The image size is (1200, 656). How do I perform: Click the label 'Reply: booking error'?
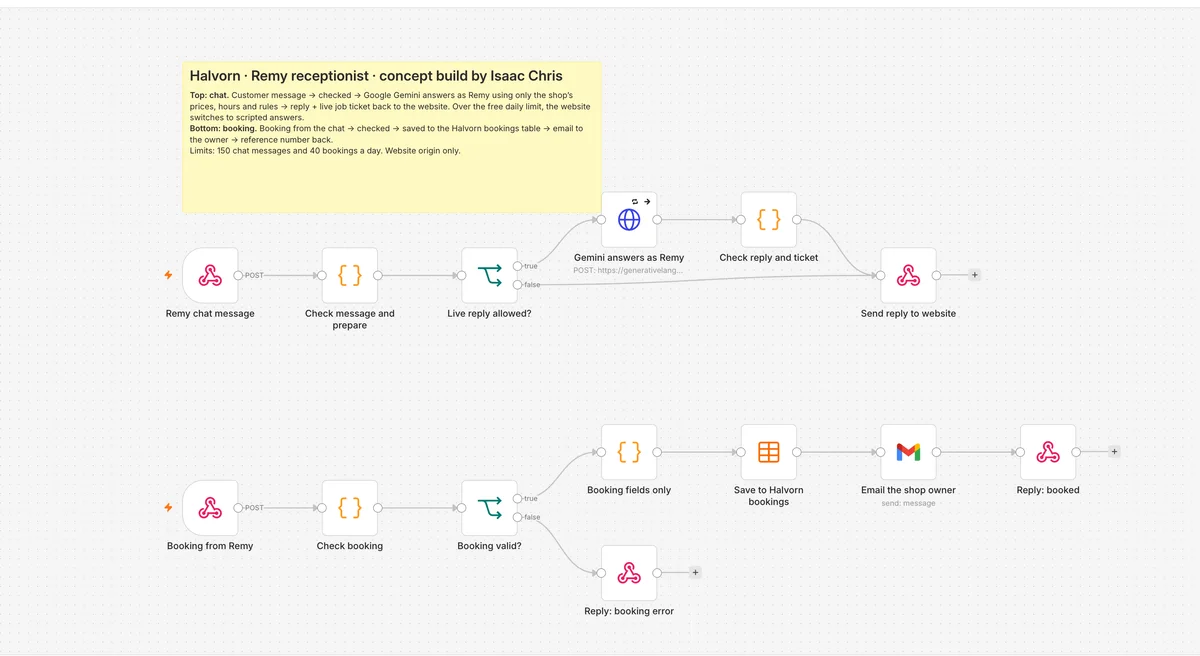coord(629,611)
